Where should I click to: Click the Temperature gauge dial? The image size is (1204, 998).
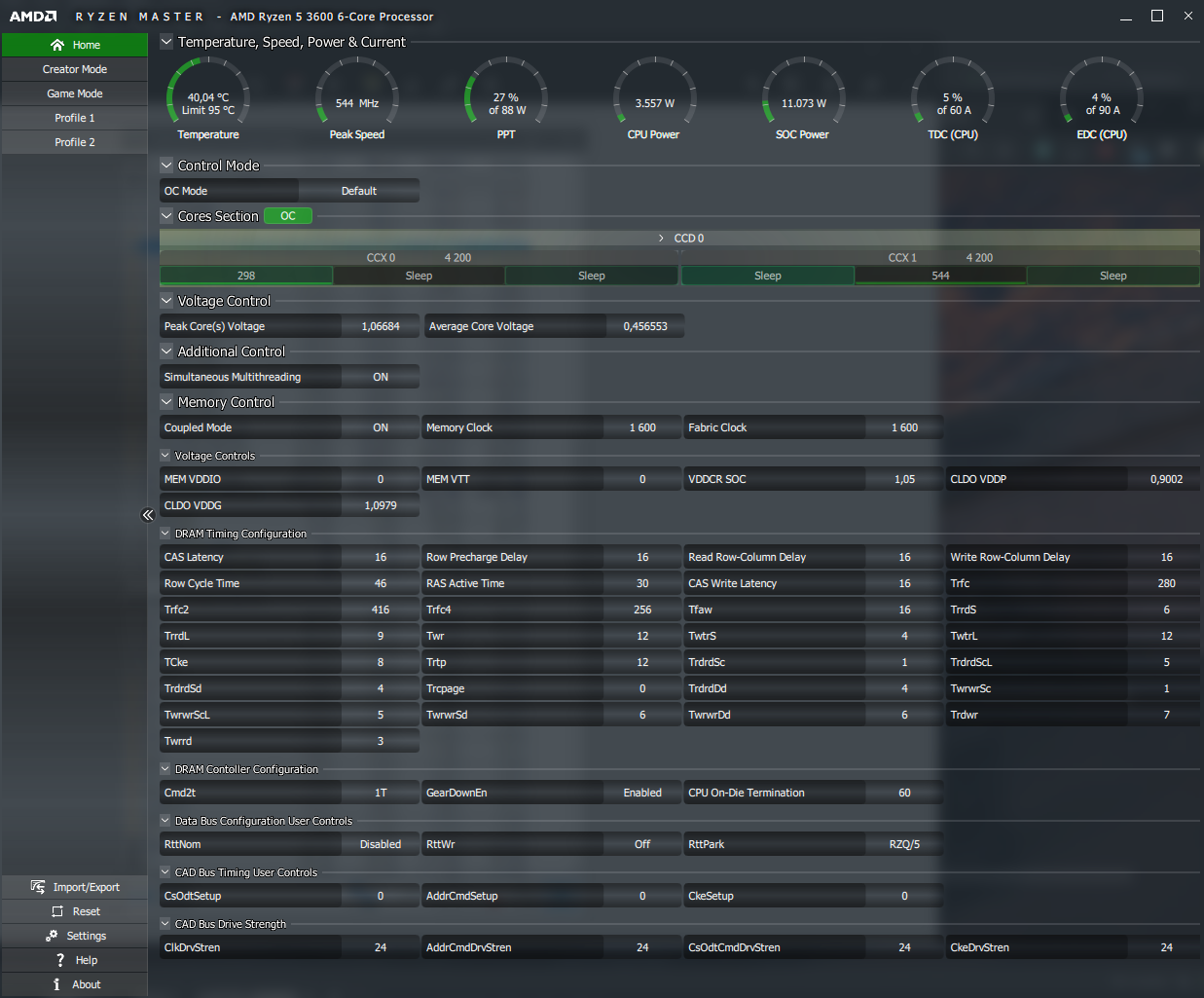point(208,92)
